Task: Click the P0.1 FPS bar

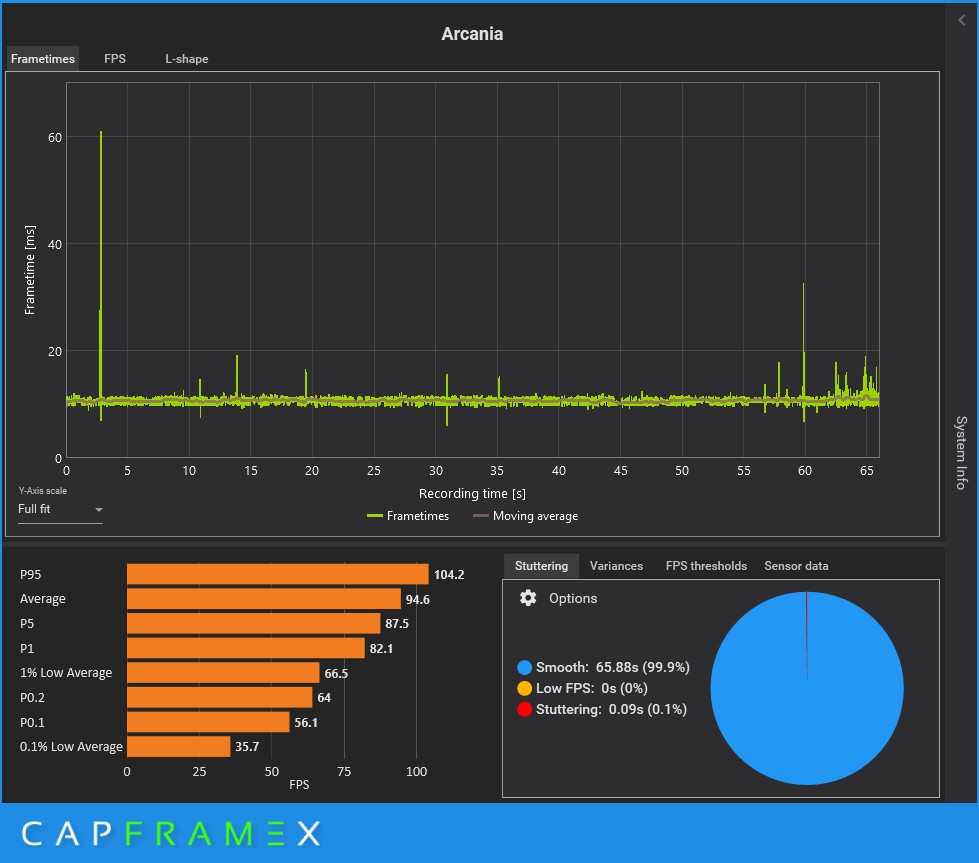Action: [209, 722]
